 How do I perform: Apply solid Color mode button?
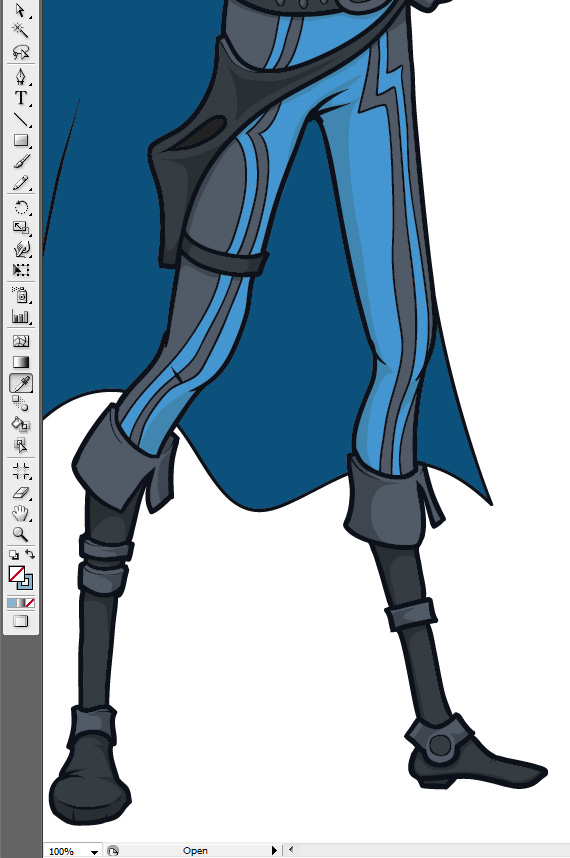tap(11, 603)
